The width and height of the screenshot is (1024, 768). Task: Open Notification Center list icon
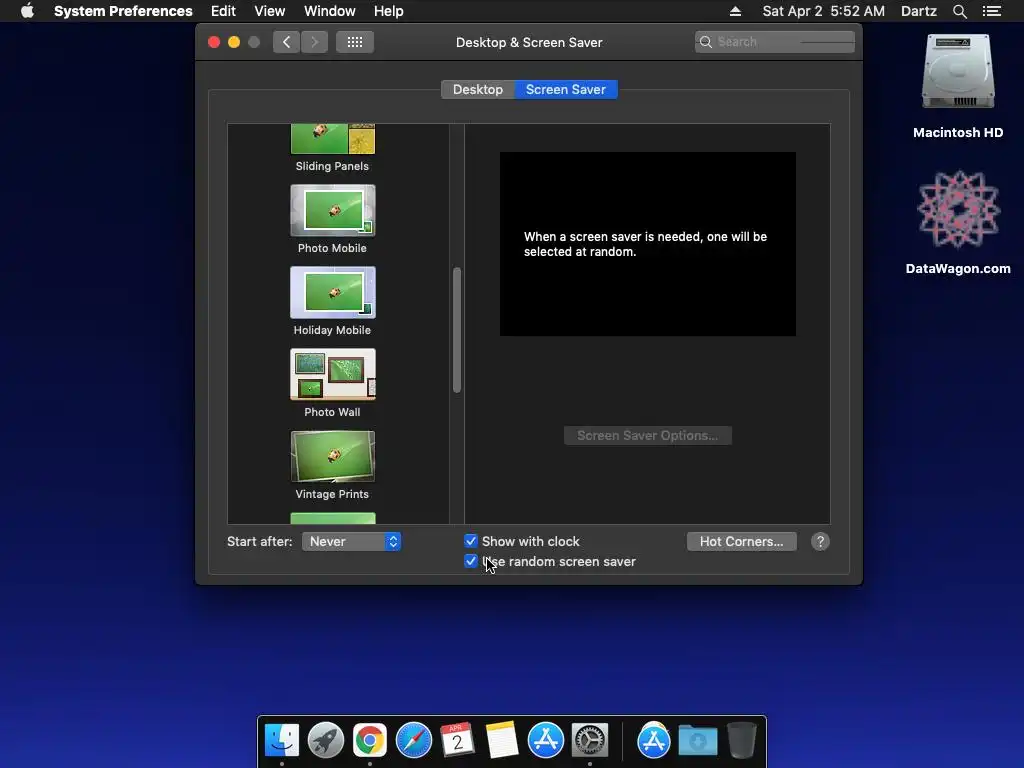[991, 11]
